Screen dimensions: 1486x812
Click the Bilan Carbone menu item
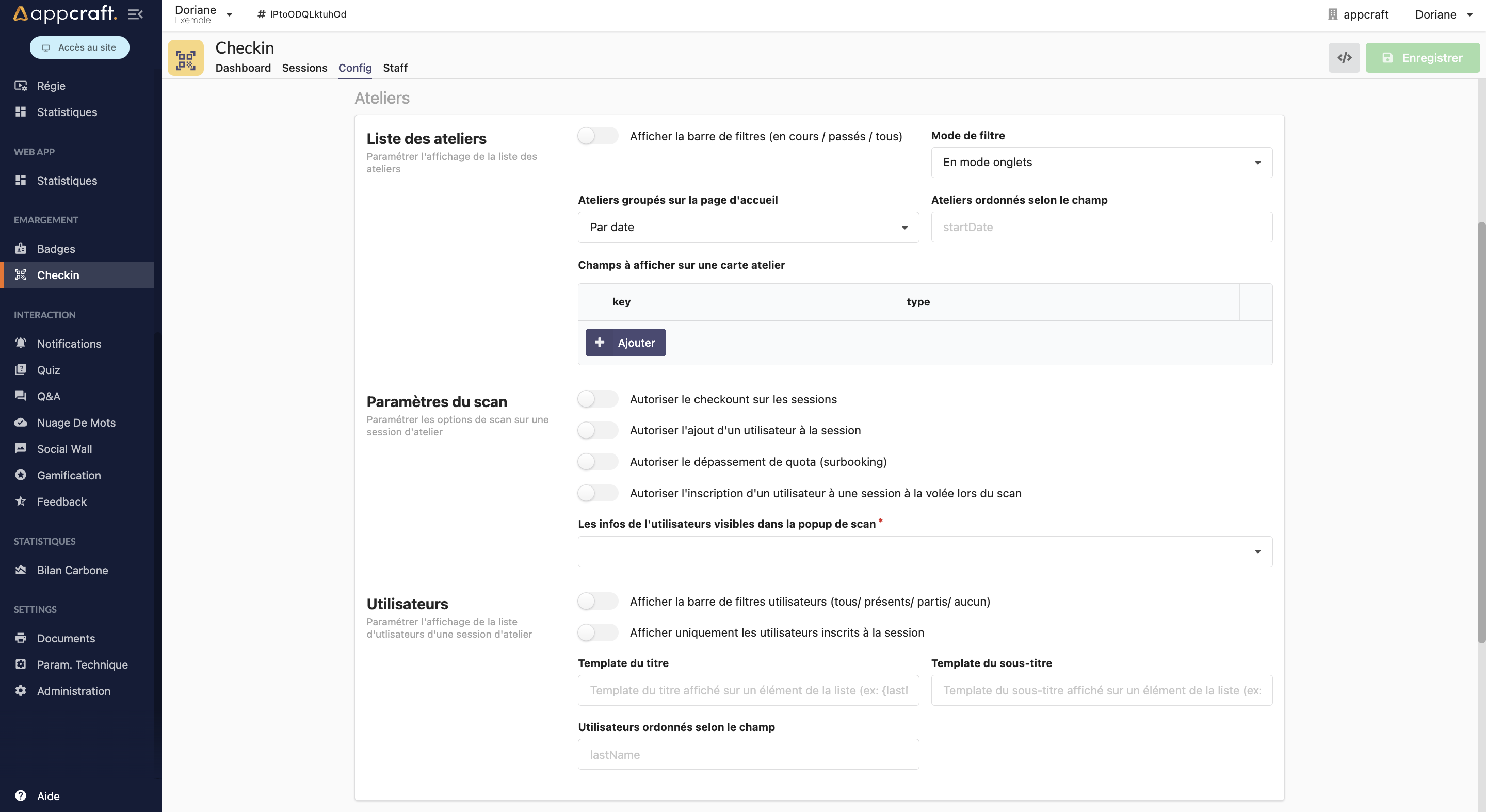(x=72, y=569)
